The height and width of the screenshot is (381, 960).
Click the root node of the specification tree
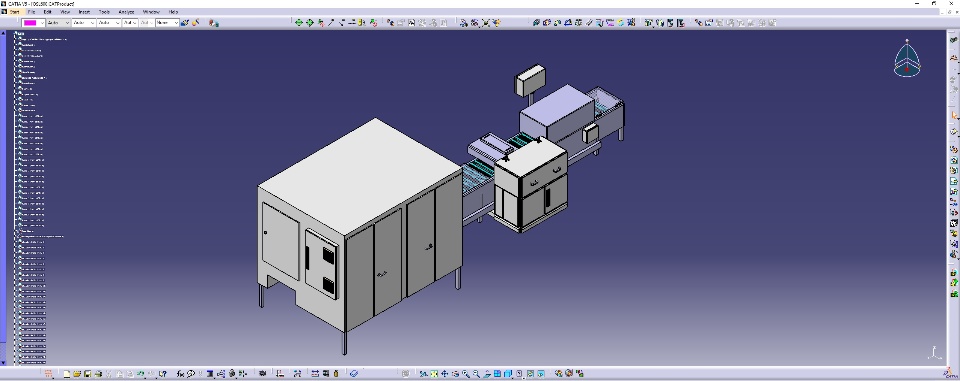coord(21,34)
